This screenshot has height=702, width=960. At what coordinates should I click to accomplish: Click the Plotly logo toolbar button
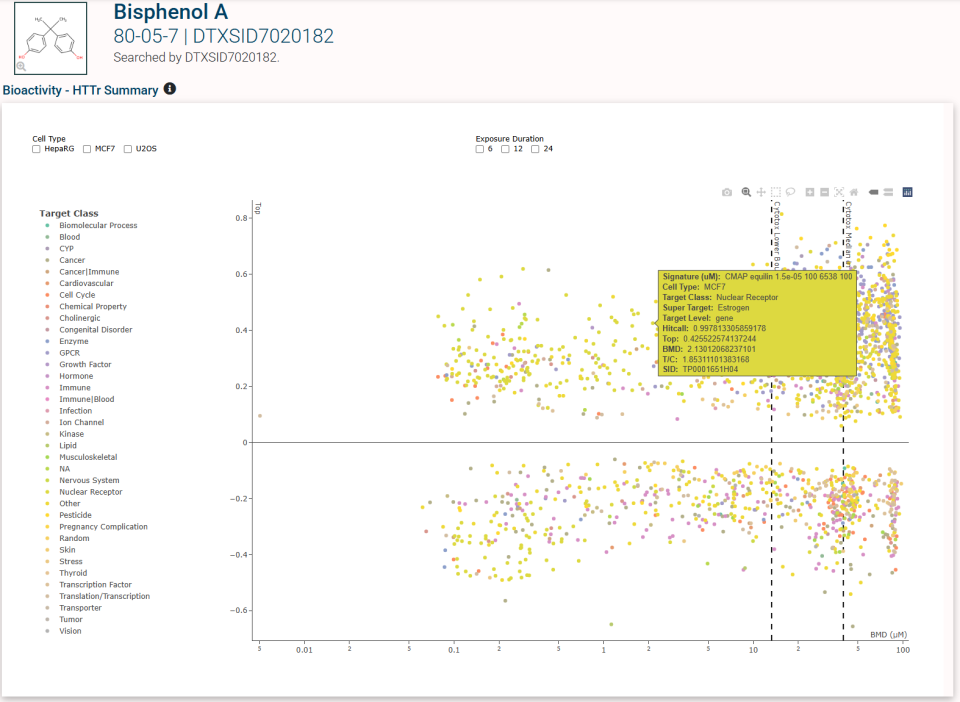click(908, 192)
